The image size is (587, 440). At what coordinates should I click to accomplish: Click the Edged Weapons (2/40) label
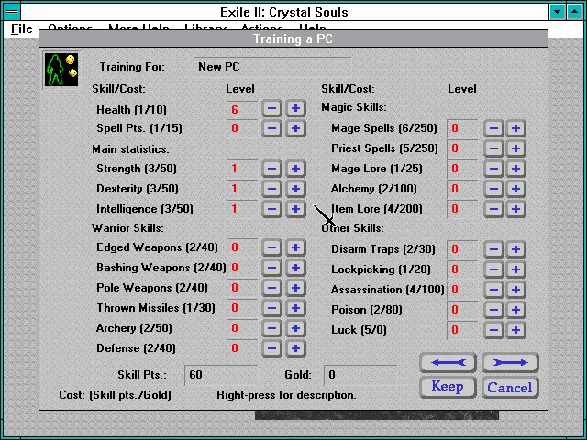click(157, 248)
